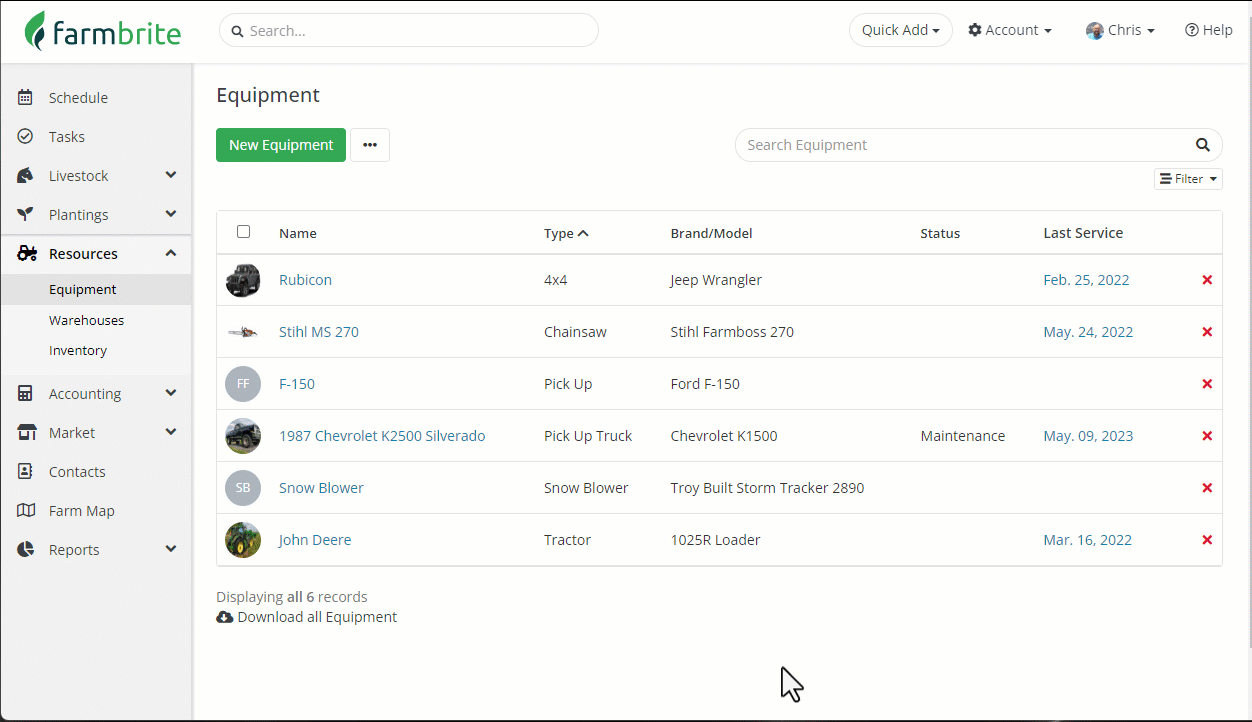Open the SB avatar for Snow Blower

pos(243,488)
